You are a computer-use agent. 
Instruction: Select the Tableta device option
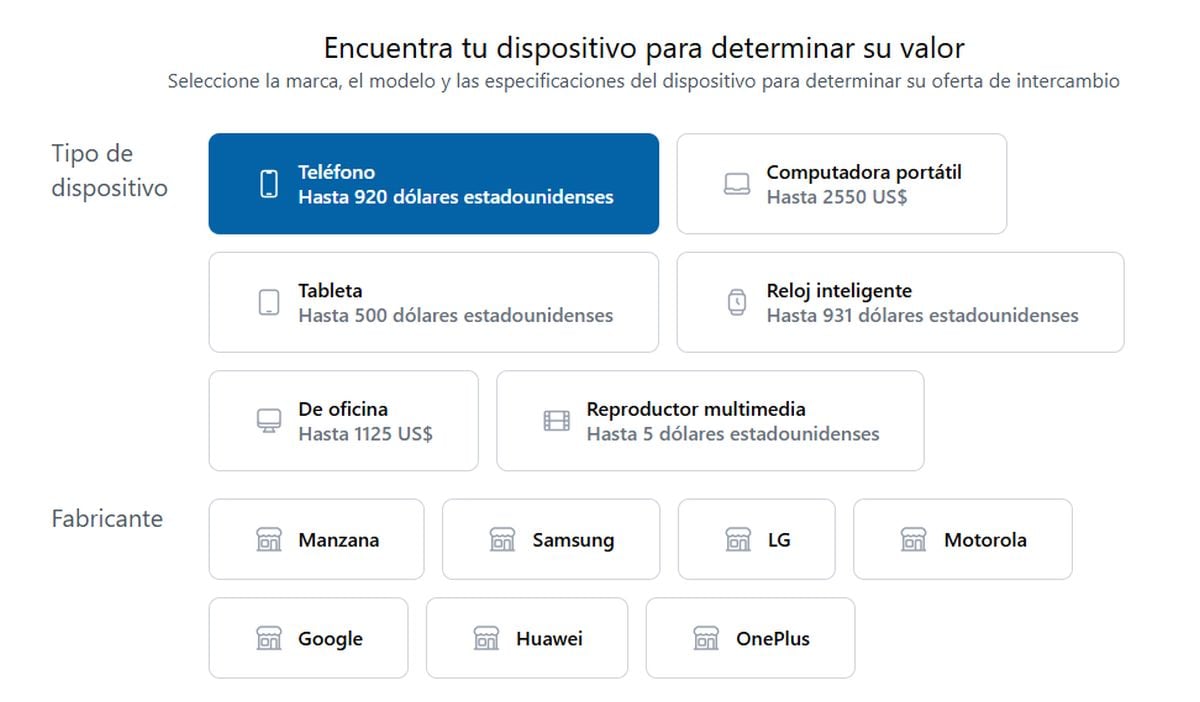point(433,301)
